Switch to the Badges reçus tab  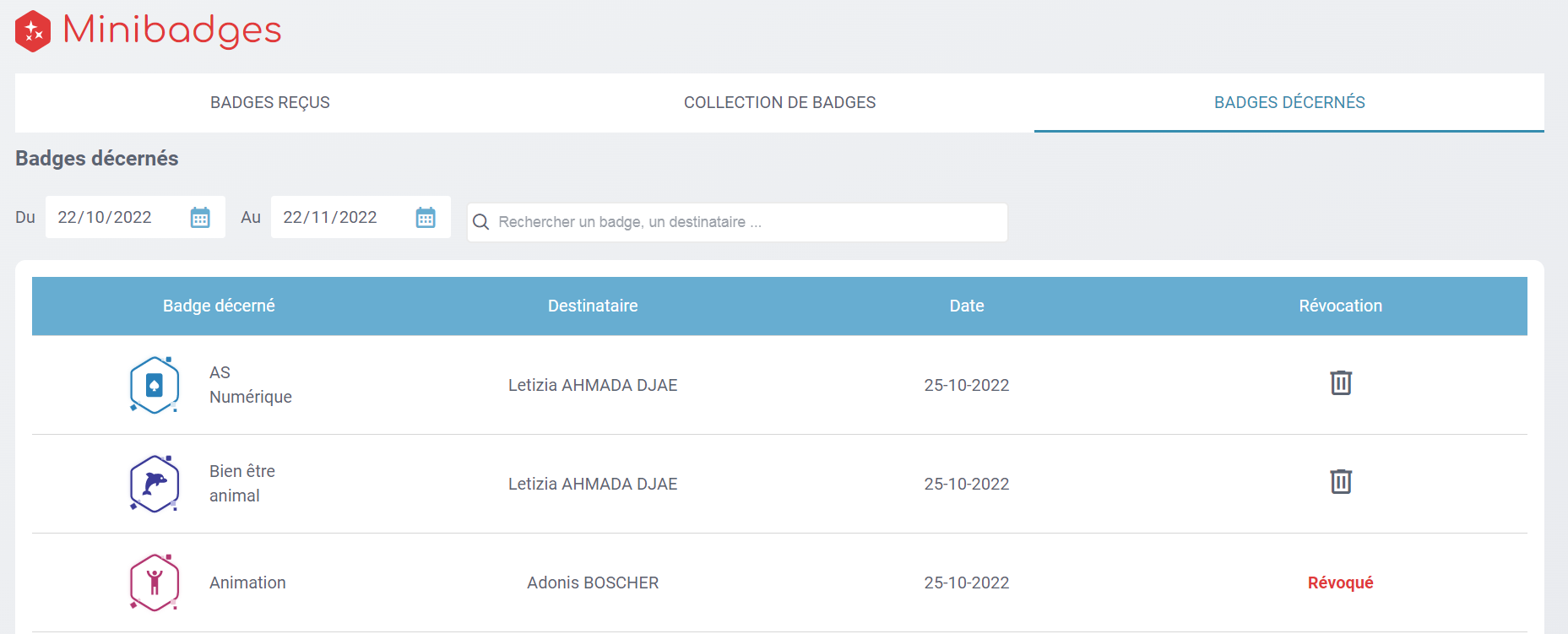270,103
